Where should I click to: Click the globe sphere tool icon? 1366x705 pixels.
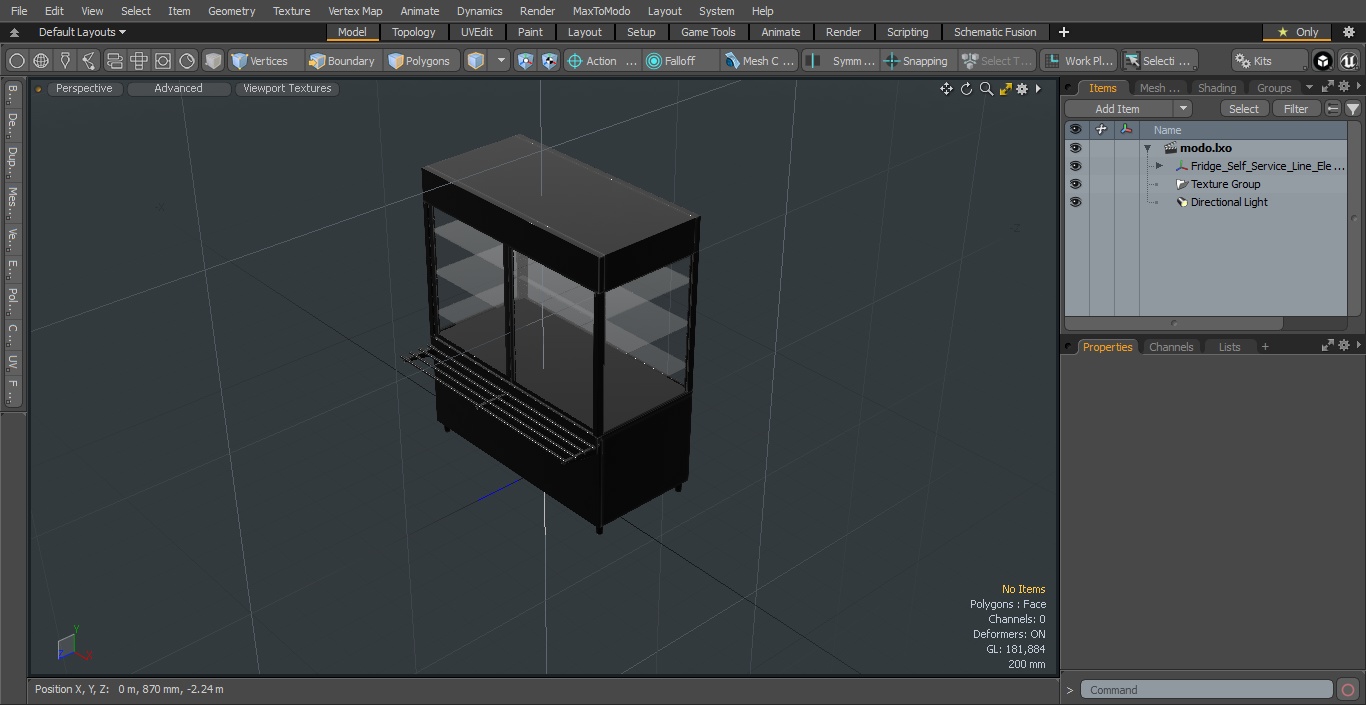point(41,61)
